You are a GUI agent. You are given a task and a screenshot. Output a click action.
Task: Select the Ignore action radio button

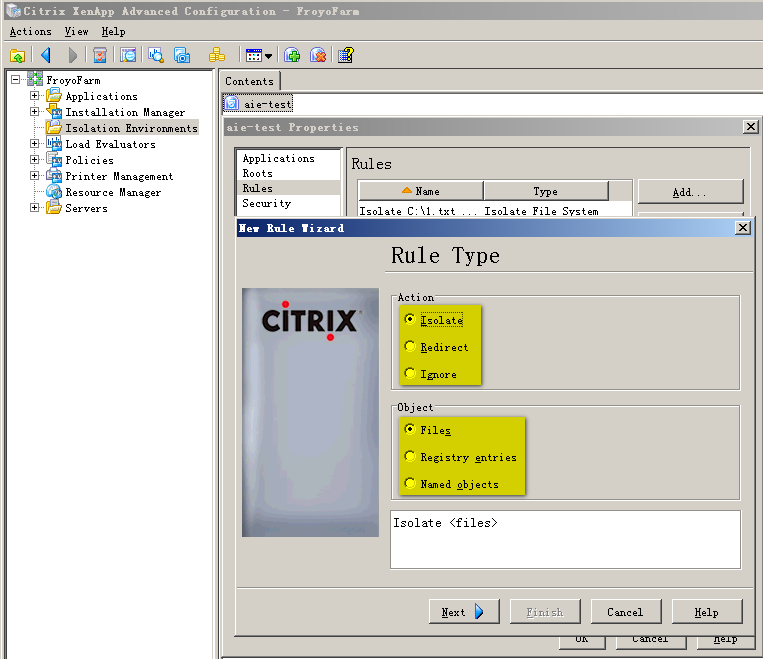coord(410,374)
